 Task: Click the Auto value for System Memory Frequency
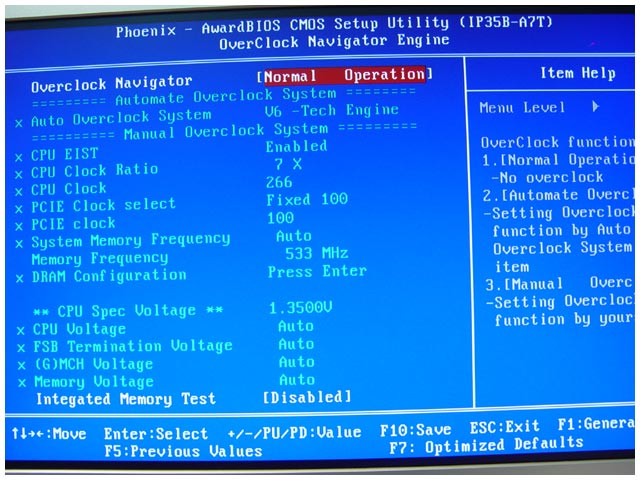point(294,236)
